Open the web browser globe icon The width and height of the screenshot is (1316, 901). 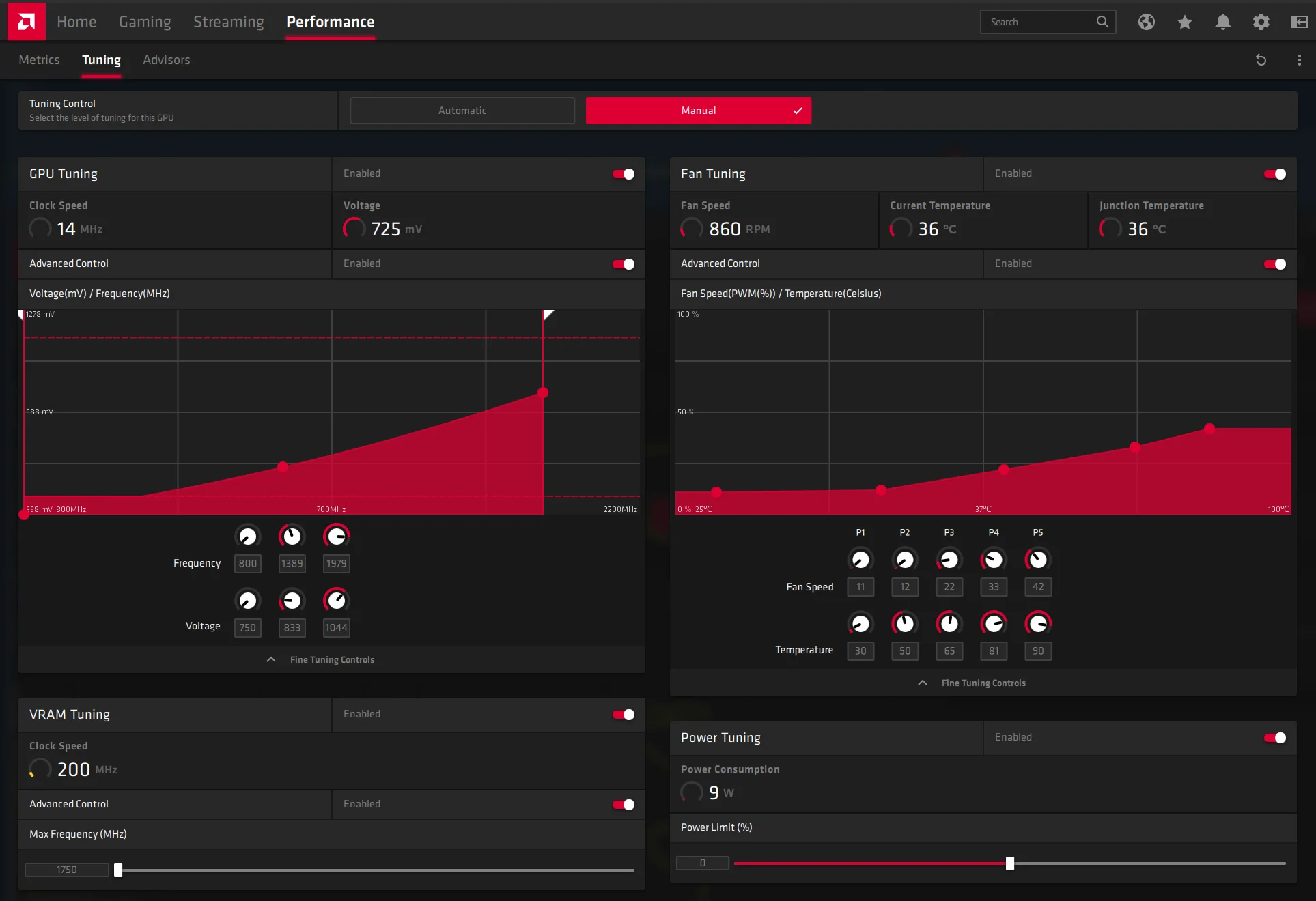click(1147, 22)
